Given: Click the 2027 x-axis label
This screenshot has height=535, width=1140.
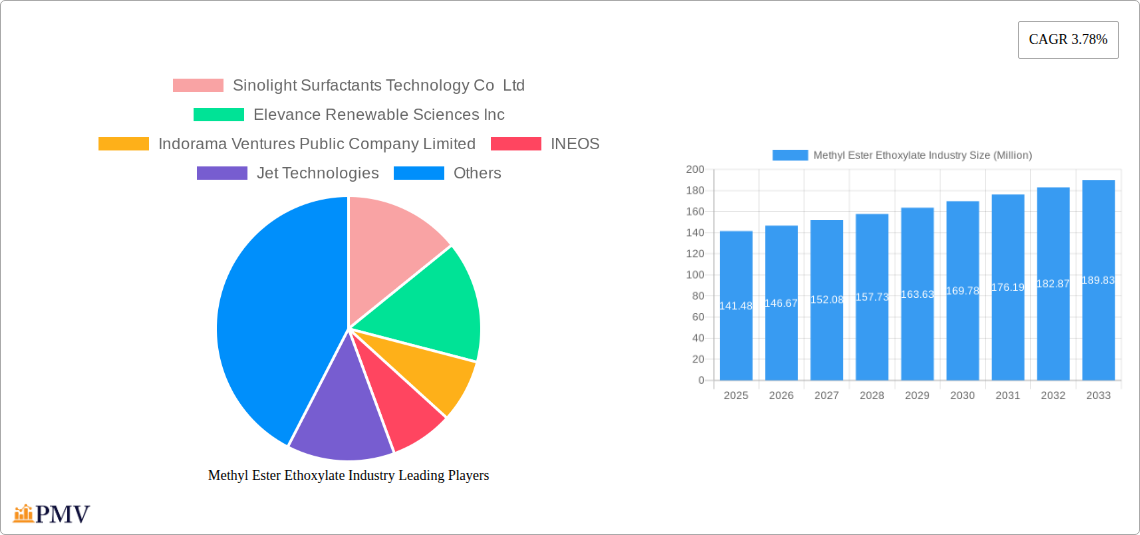Looking at the screenshot, I should click(x=827, y=395).
